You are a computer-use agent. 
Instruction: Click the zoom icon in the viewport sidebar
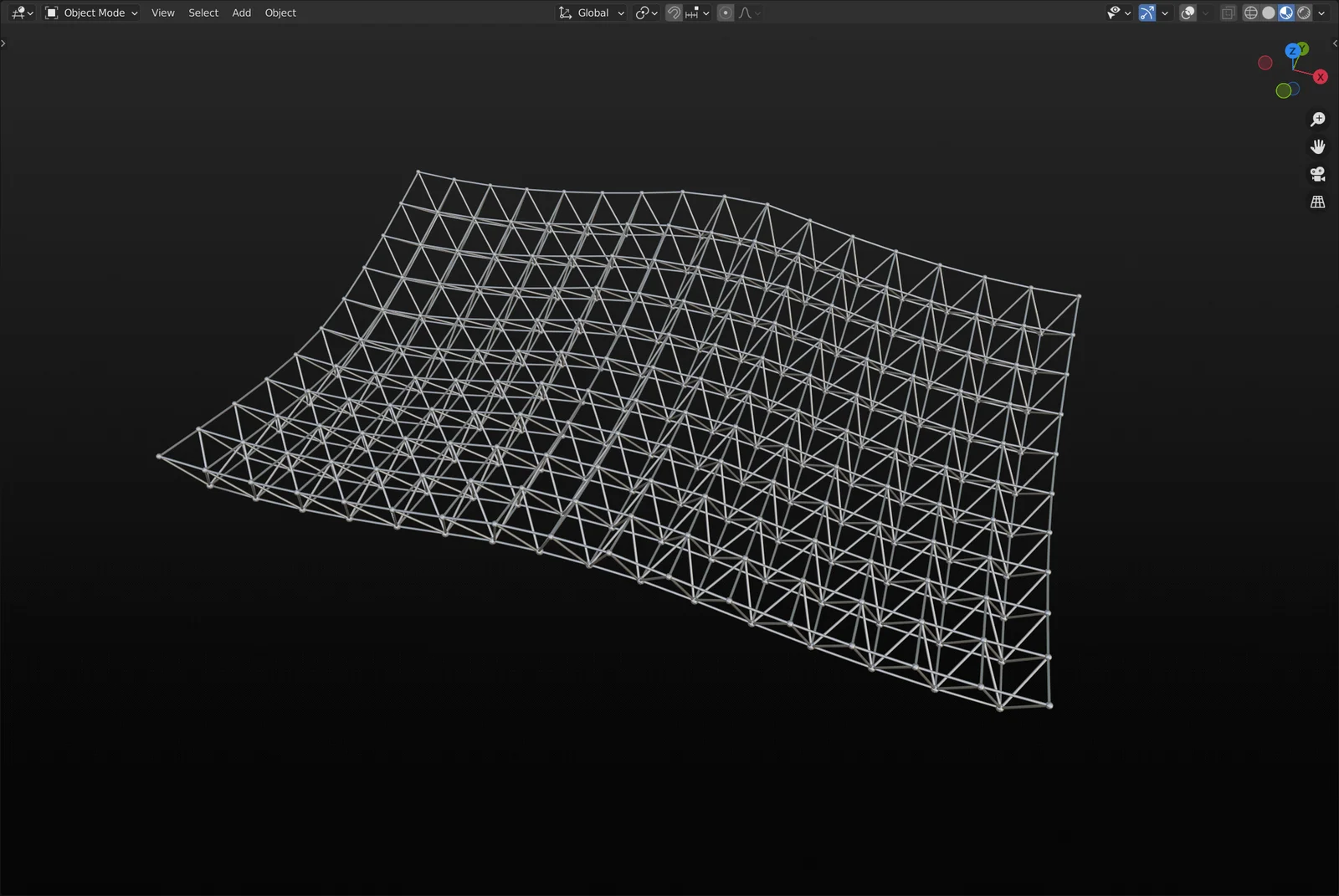[x=1317, y=119]
